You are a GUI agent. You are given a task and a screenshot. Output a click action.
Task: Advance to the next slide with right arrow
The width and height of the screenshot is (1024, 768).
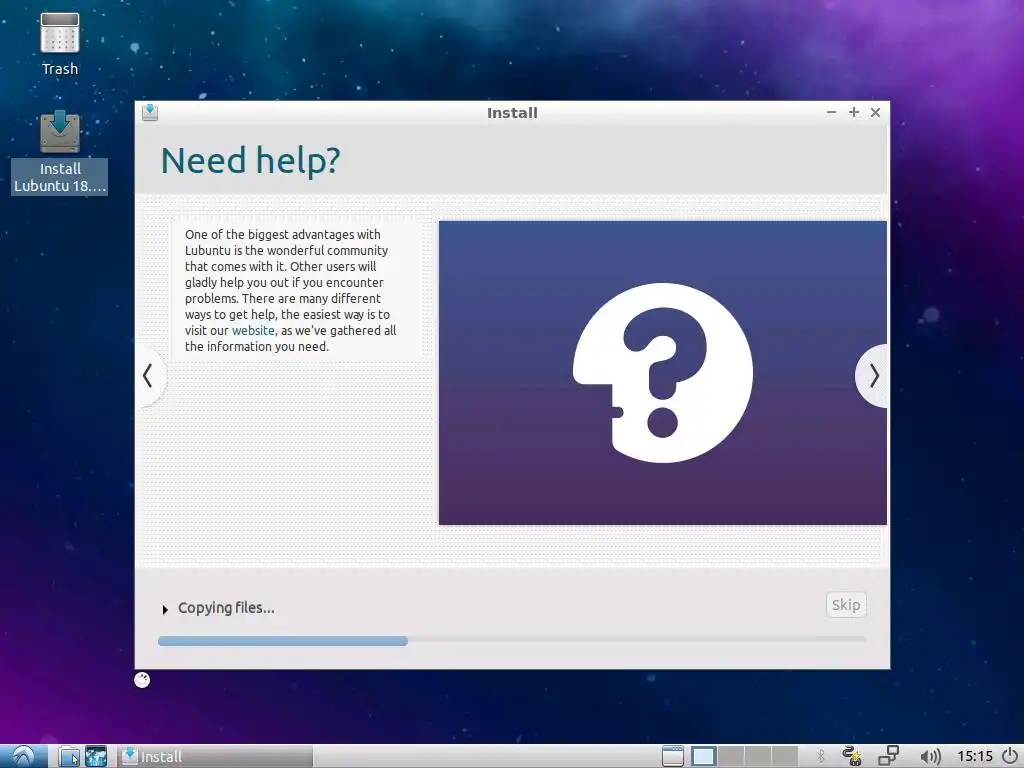click(873, 376)
